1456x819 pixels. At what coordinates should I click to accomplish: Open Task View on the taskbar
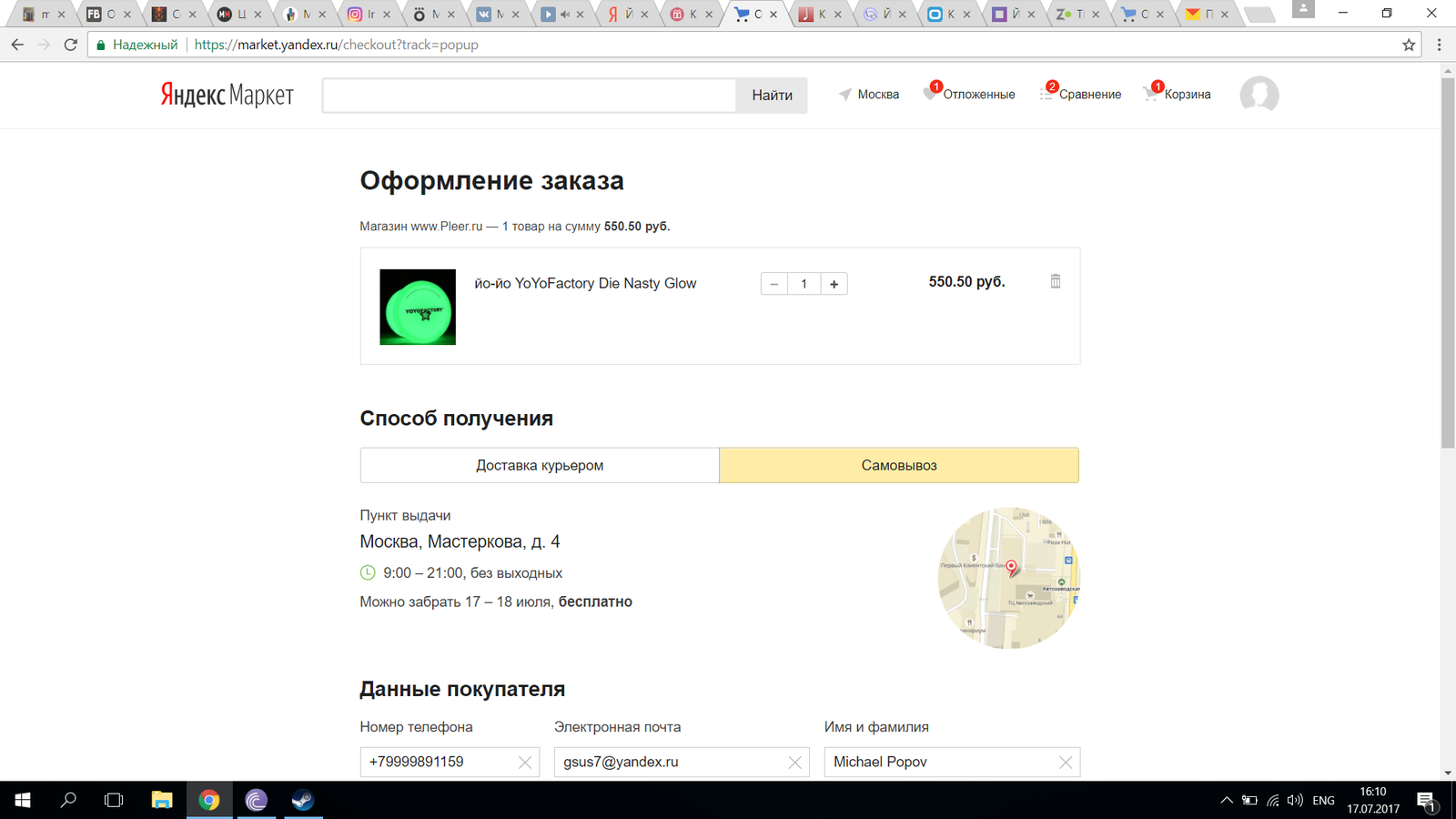pos(114,800)
